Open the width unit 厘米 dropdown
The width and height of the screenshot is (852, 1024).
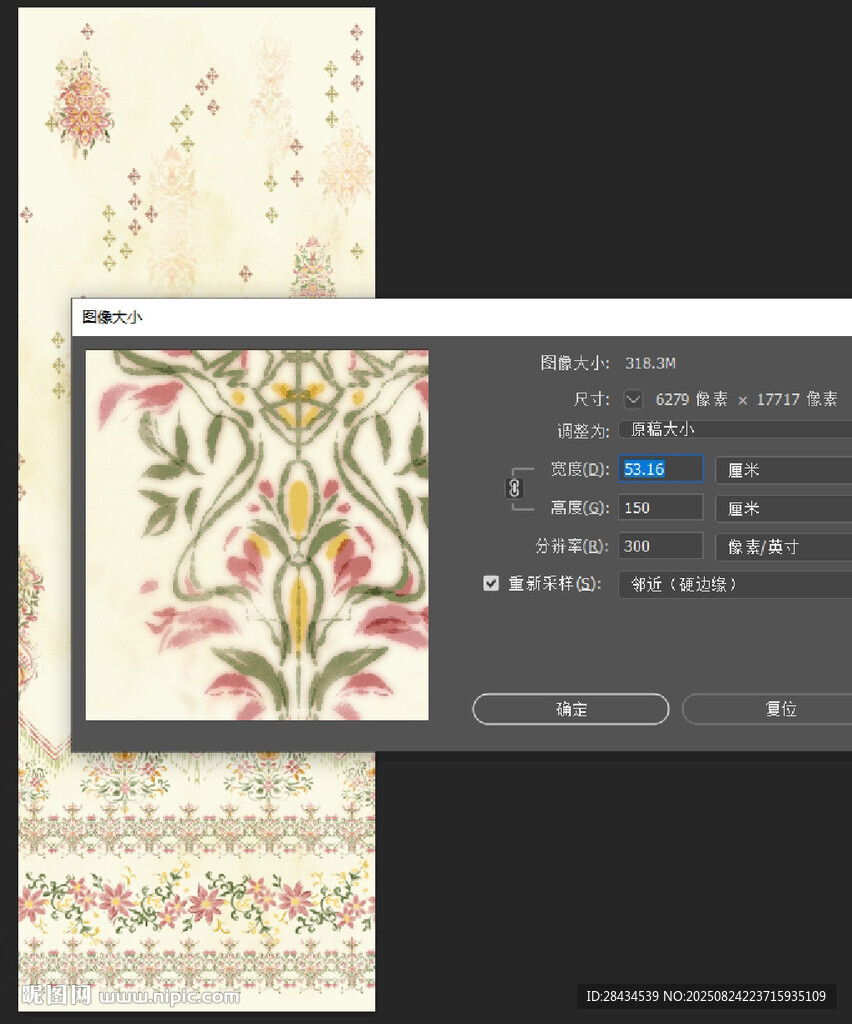783,470
